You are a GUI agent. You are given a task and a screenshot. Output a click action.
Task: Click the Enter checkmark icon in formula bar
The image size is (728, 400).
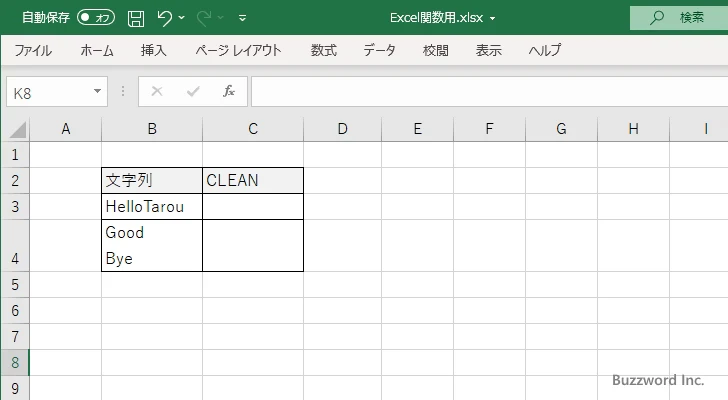193,91
